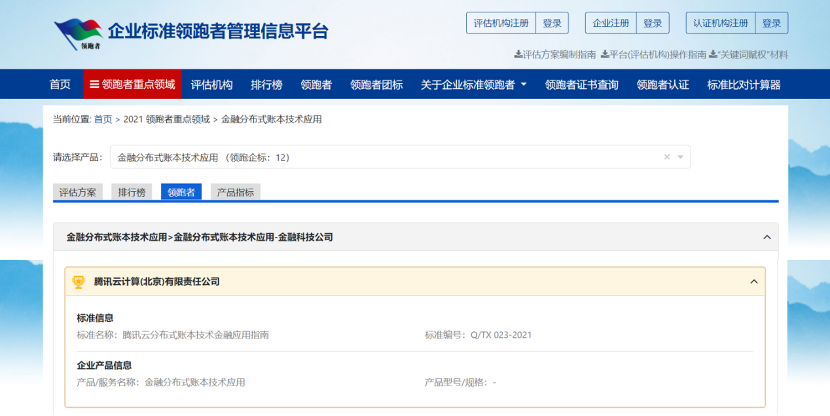Click the 企业标准领跑者管理信息平台 site title
830x416 pixels.
coord(218,31)
